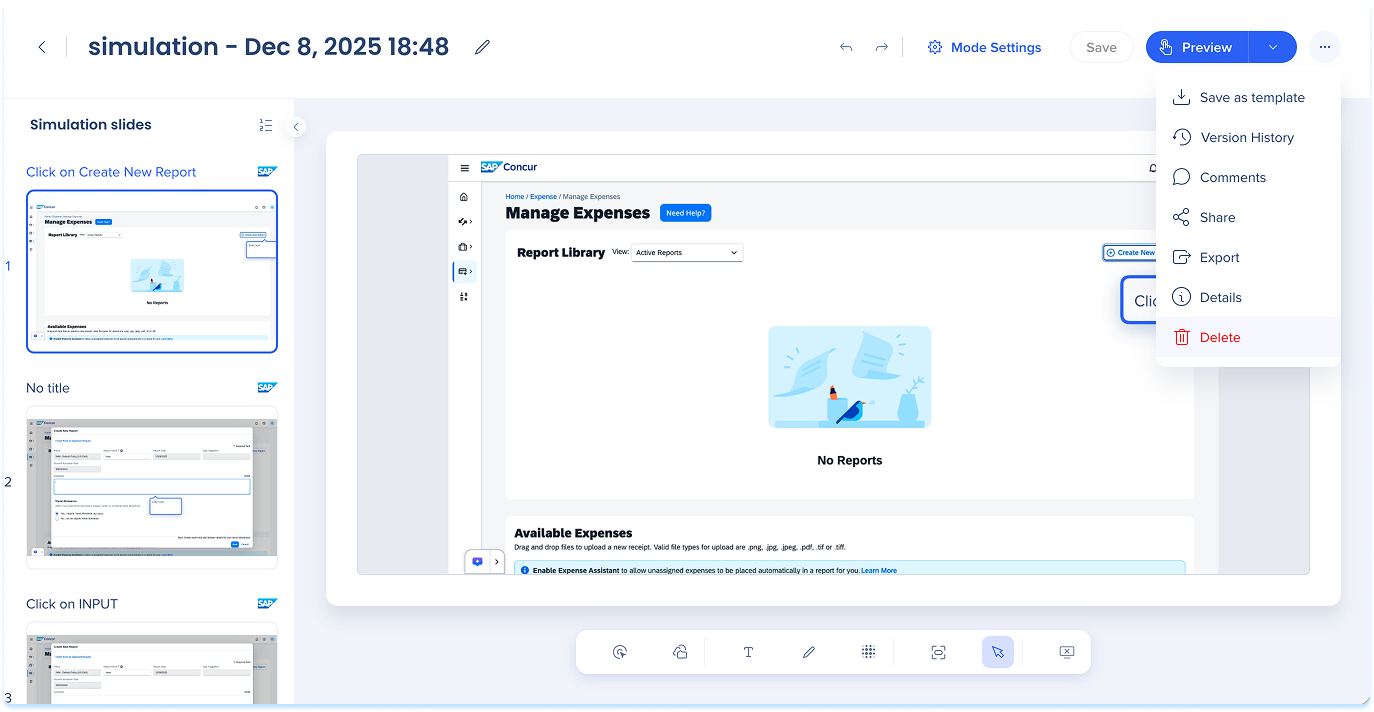Select the circular click hotspot tool
Screen dimensions: 1374x712
[620, 652]
